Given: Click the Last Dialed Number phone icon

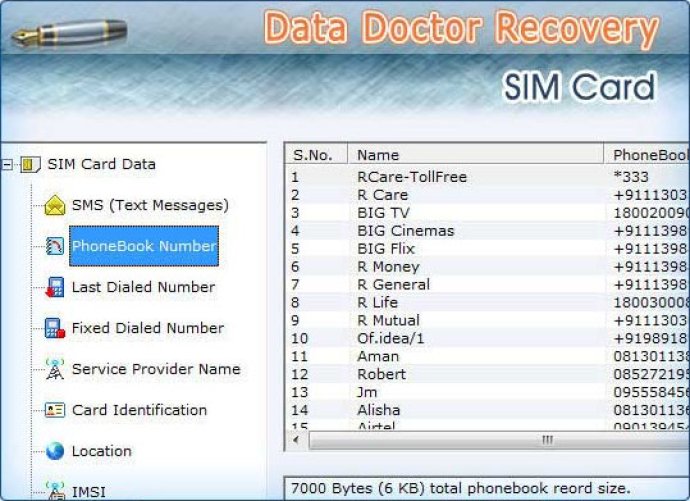Looking at the screenshot, I should coord(55,287).
